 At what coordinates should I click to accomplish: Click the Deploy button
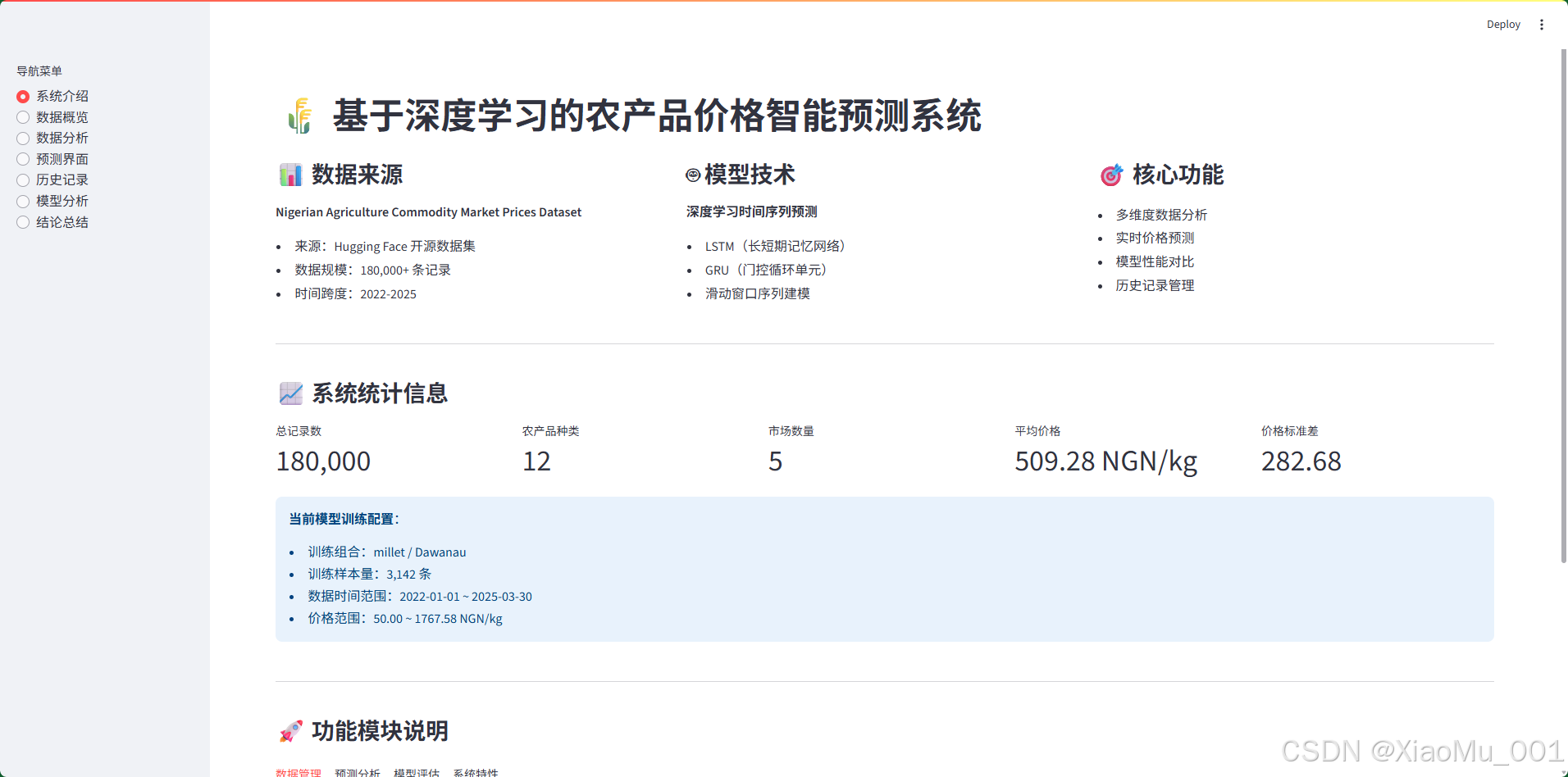(1503, 25)
